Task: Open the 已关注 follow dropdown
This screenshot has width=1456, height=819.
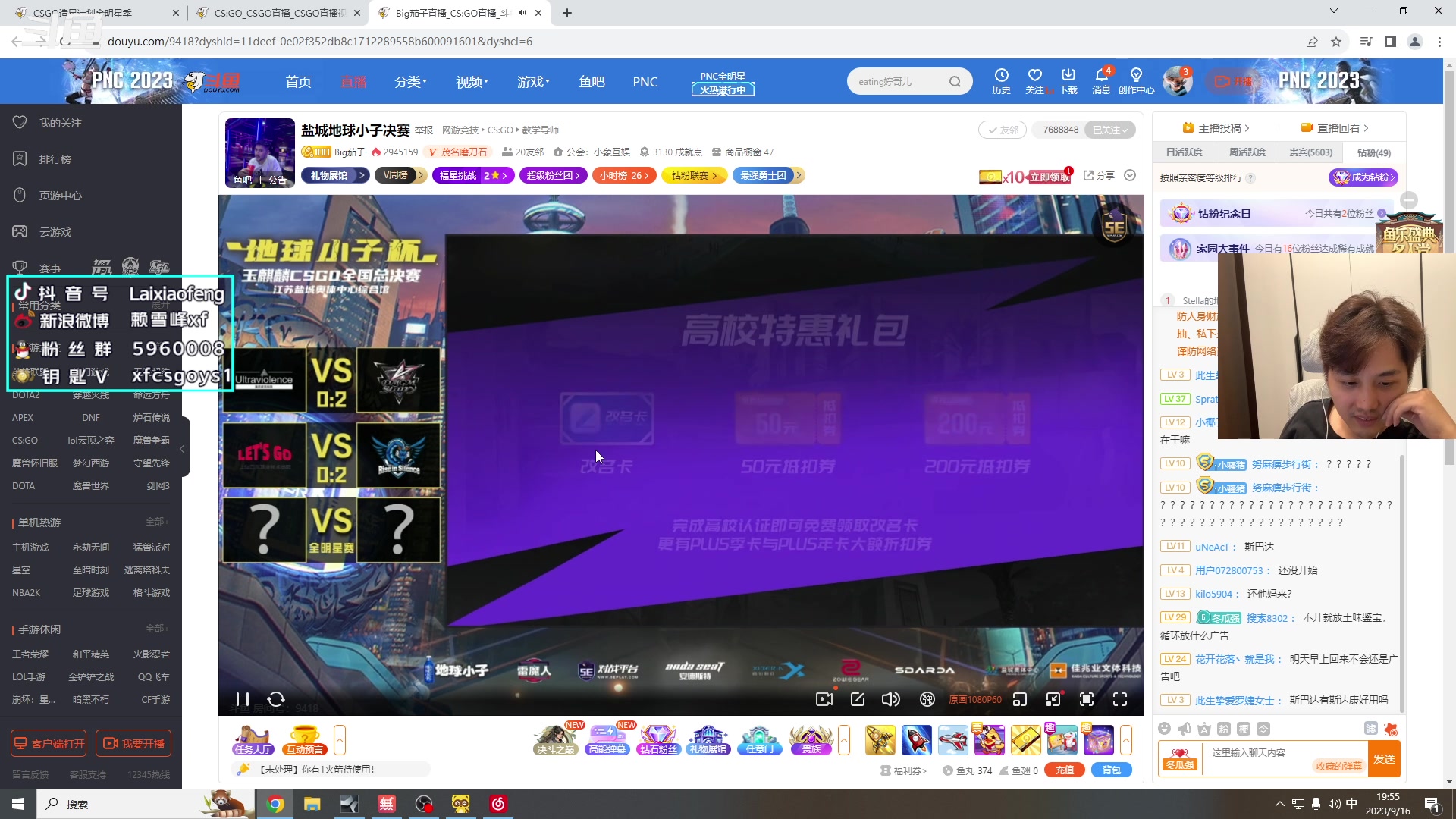Action: coord(1110,130)
